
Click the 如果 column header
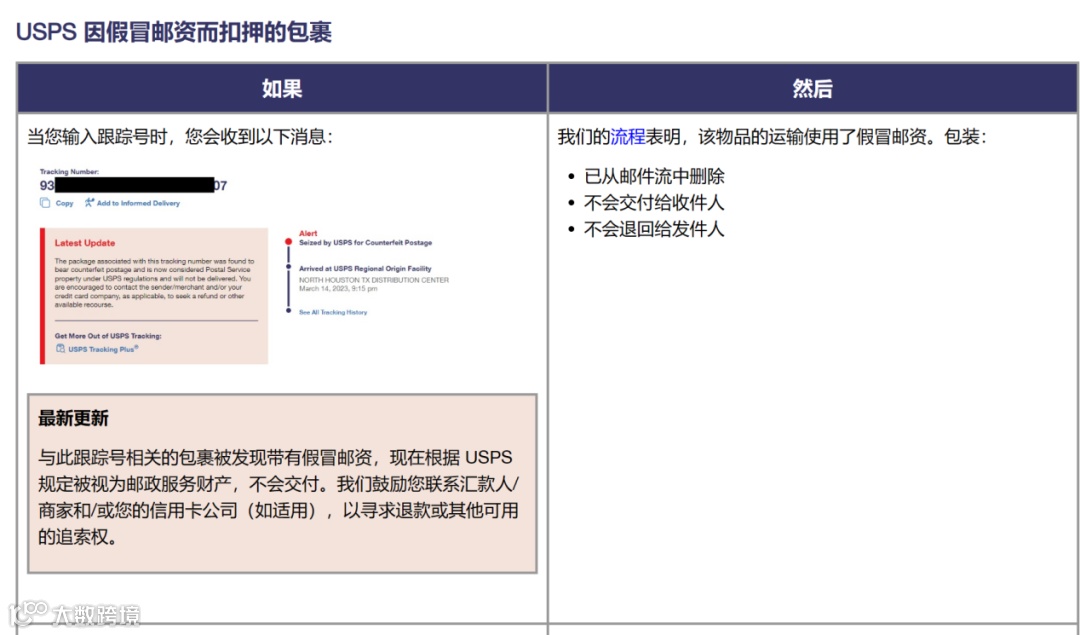pos(282,88)
